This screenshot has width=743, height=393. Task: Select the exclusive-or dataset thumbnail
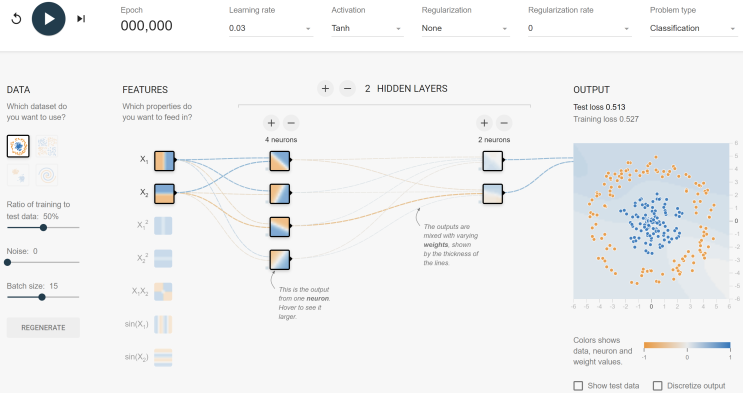tap(46, 146)
